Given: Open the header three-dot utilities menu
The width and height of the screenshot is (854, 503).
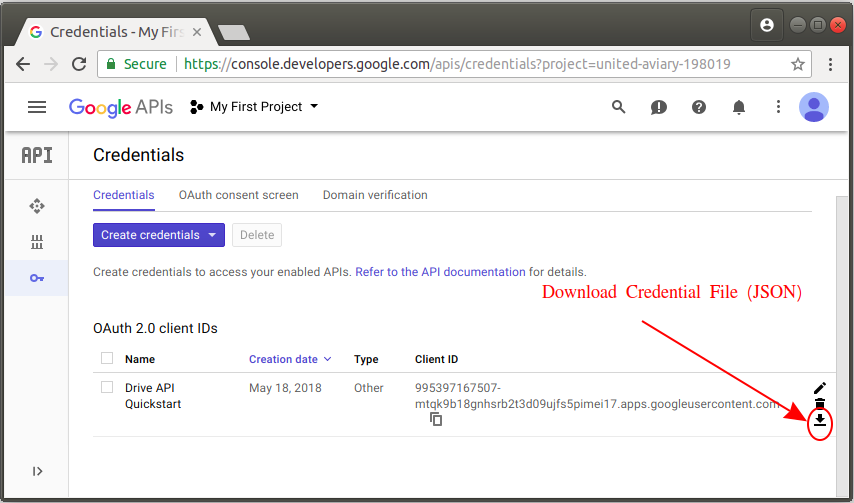Looking at the screenshot, I should 778,107.
